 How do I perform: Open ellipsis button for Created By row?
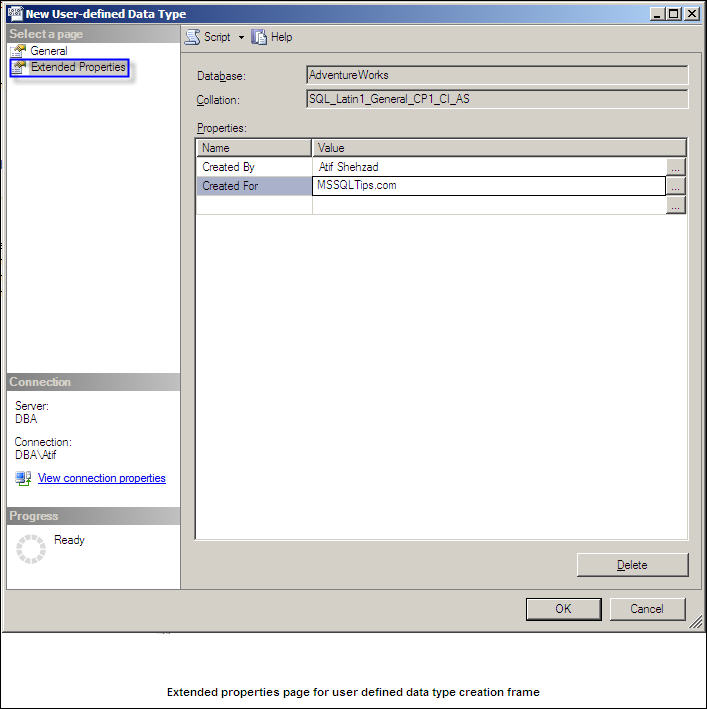click(x=676, y=167)
